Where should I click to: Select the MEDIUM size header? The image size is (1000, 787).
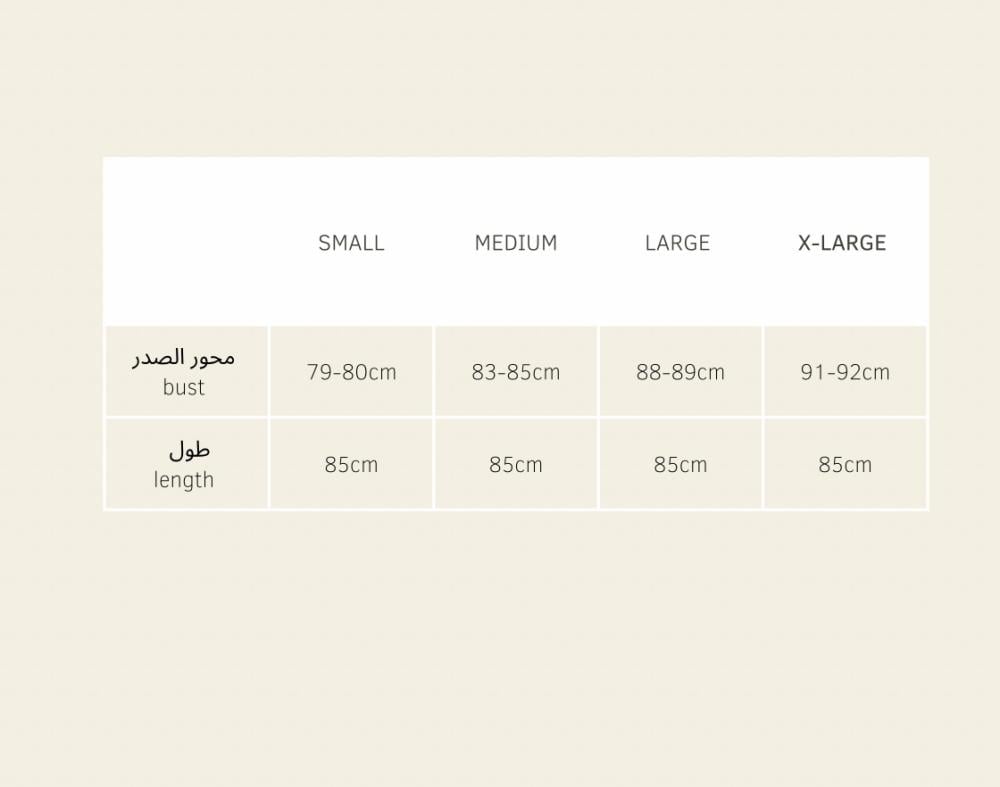point(516,243)
